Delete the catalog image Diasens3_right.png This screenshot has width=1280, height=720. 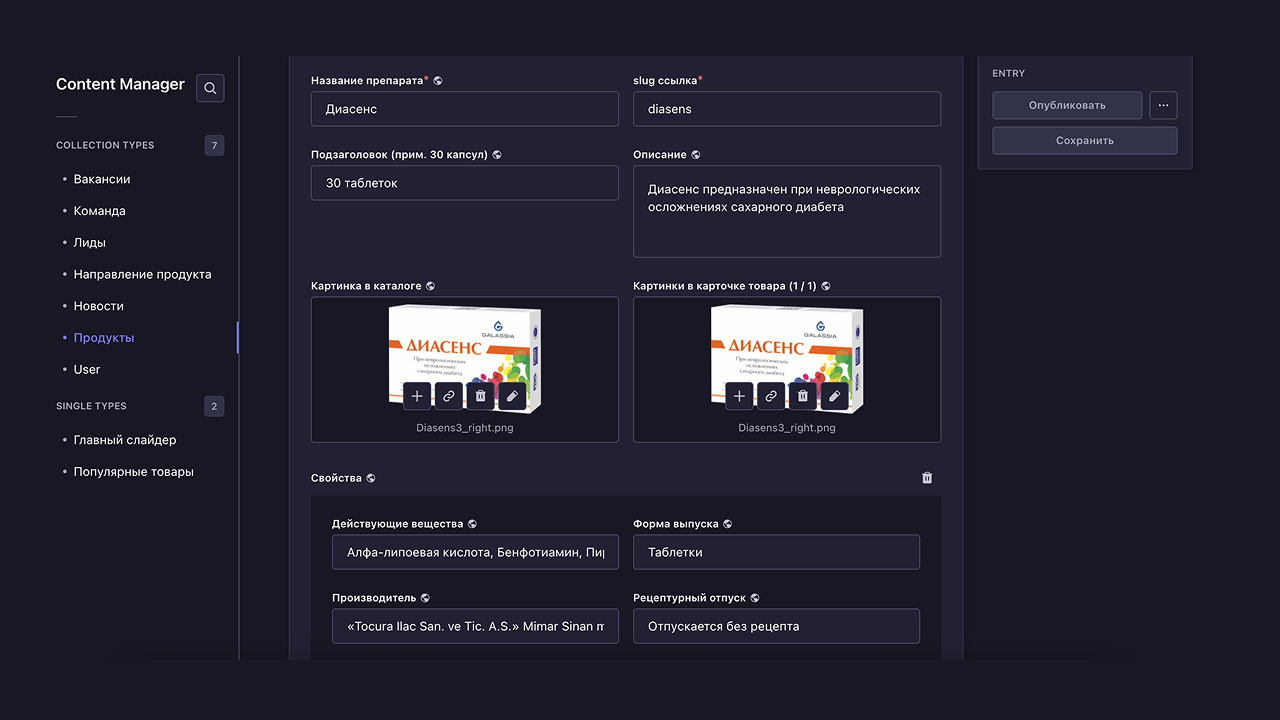pos(481,397)
